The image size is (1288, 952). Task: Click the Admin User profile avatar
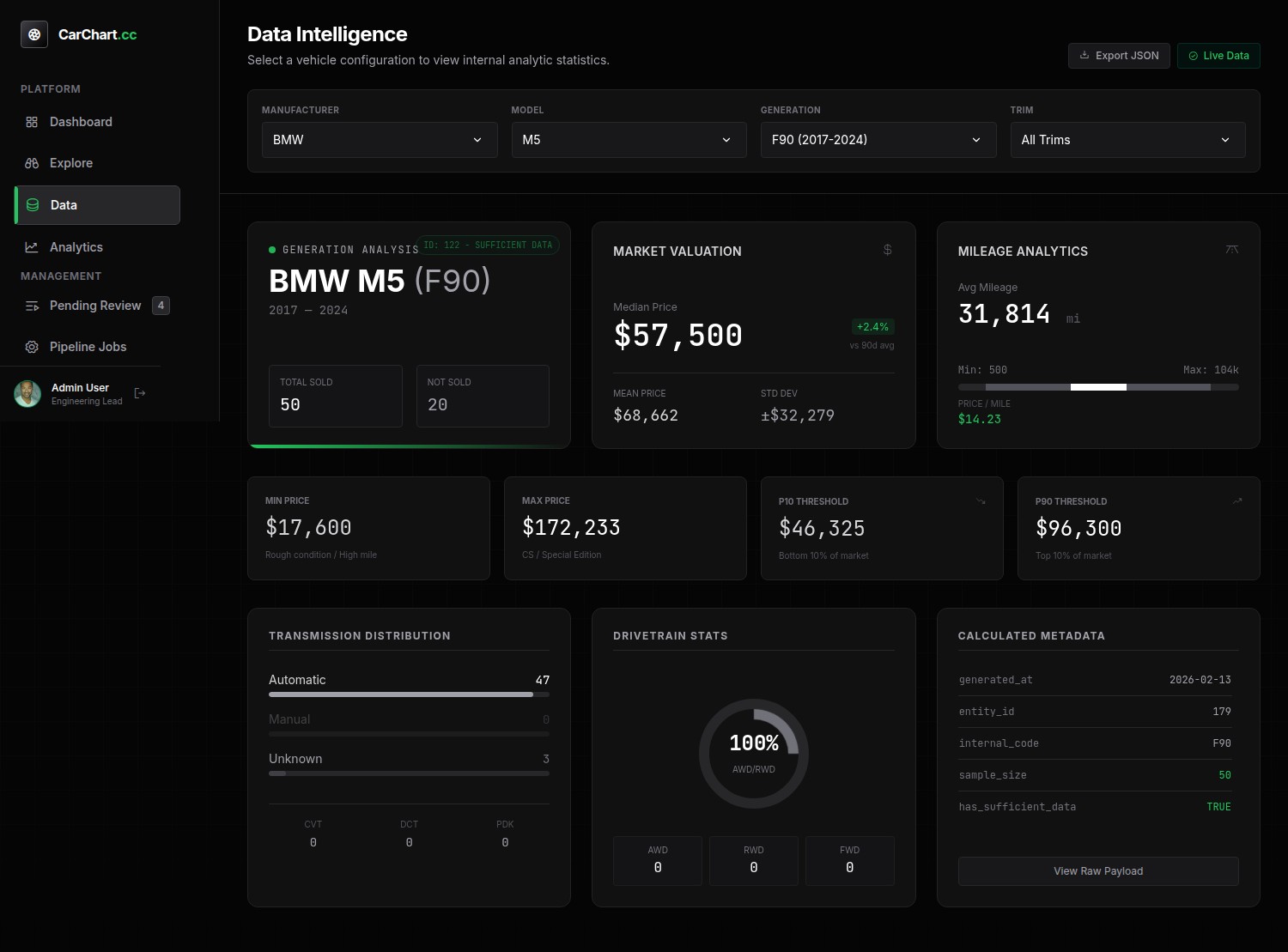tap(27, 393)
